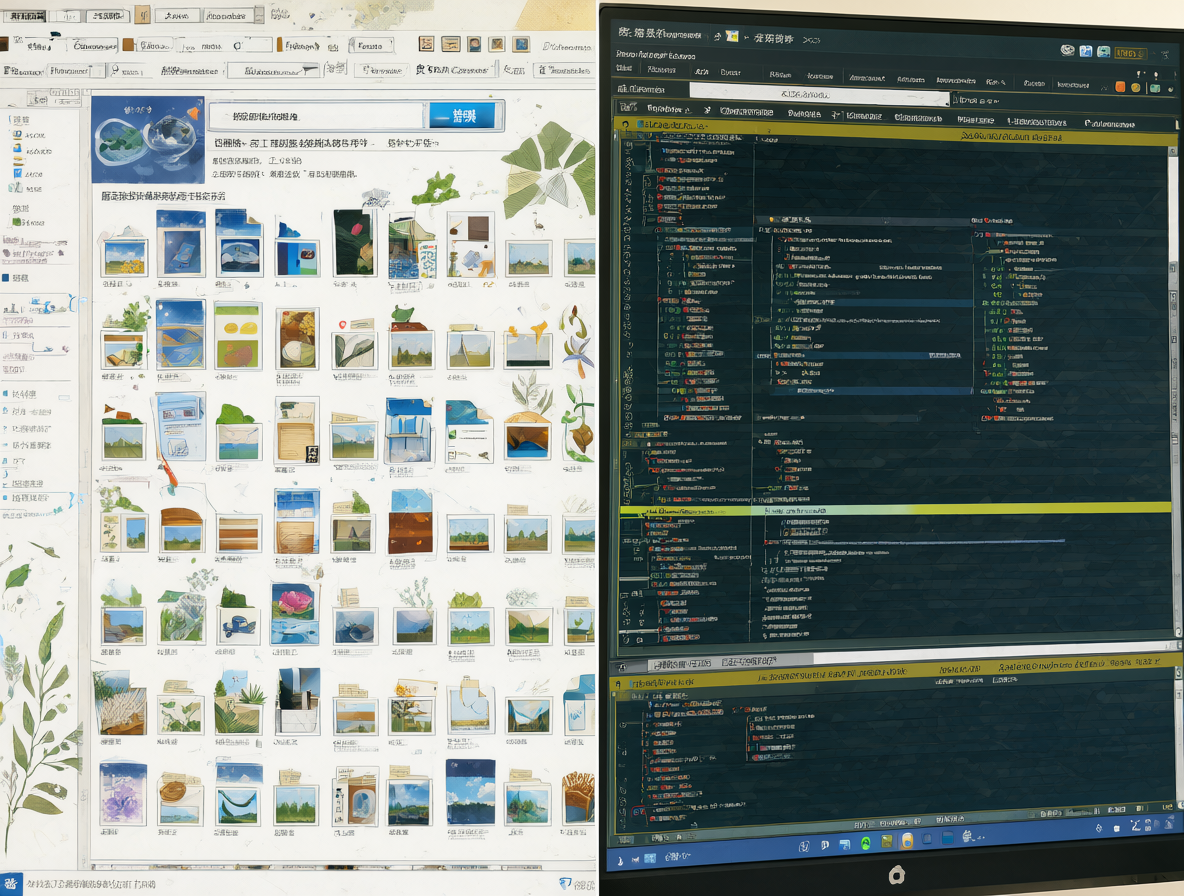
Task: Click the yellow circle icon in the dark editor toolbar
Action: 1136,88
